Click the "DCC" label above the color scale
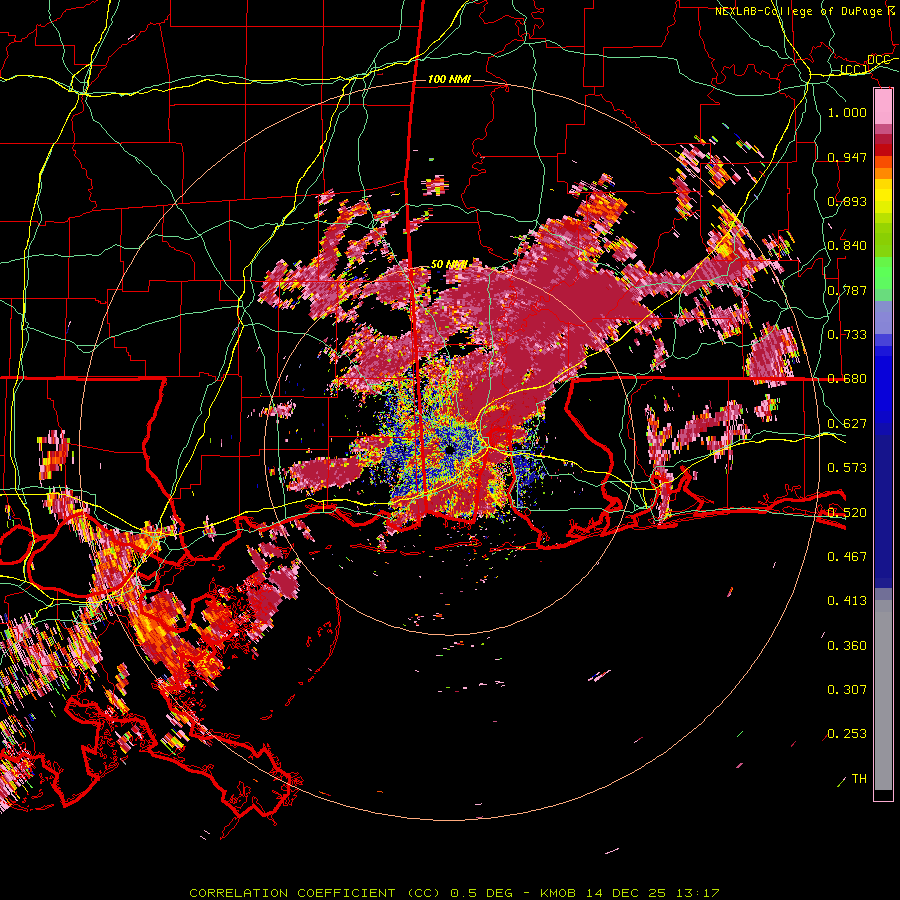The height and width of the screenshot is (900, 900). point(878,60)
